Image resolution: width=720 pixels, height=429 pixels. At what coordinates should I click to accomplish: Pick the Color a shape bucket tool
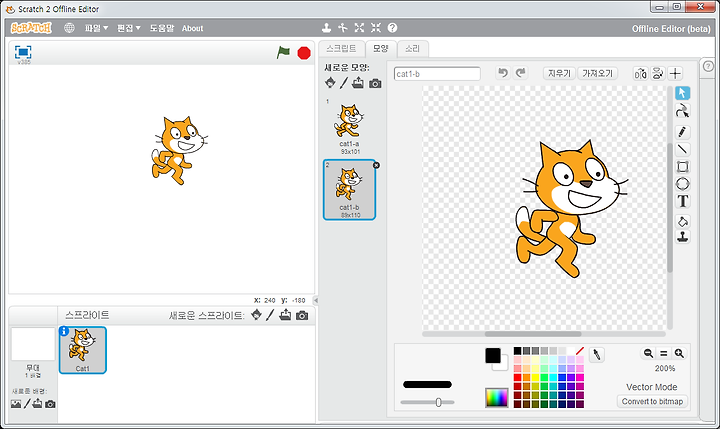click(x=682, y=222)
